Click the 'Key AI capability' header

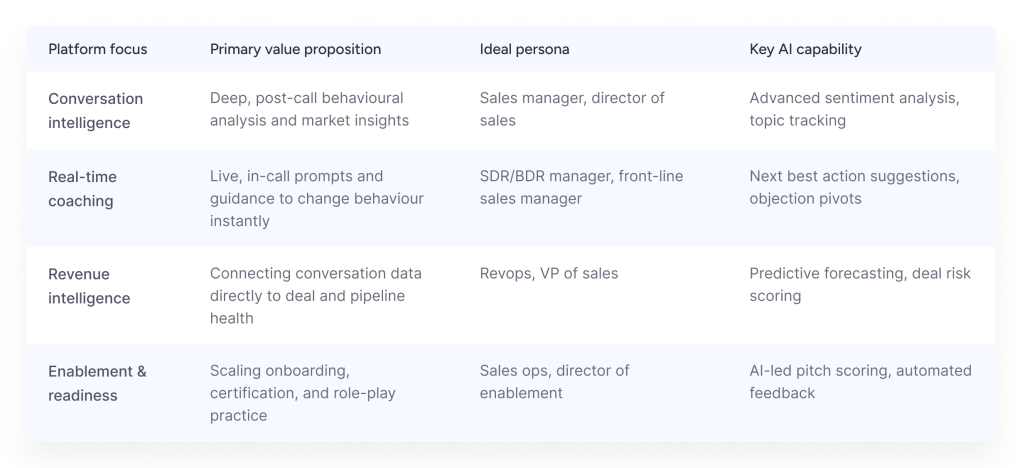coord(805,49)
